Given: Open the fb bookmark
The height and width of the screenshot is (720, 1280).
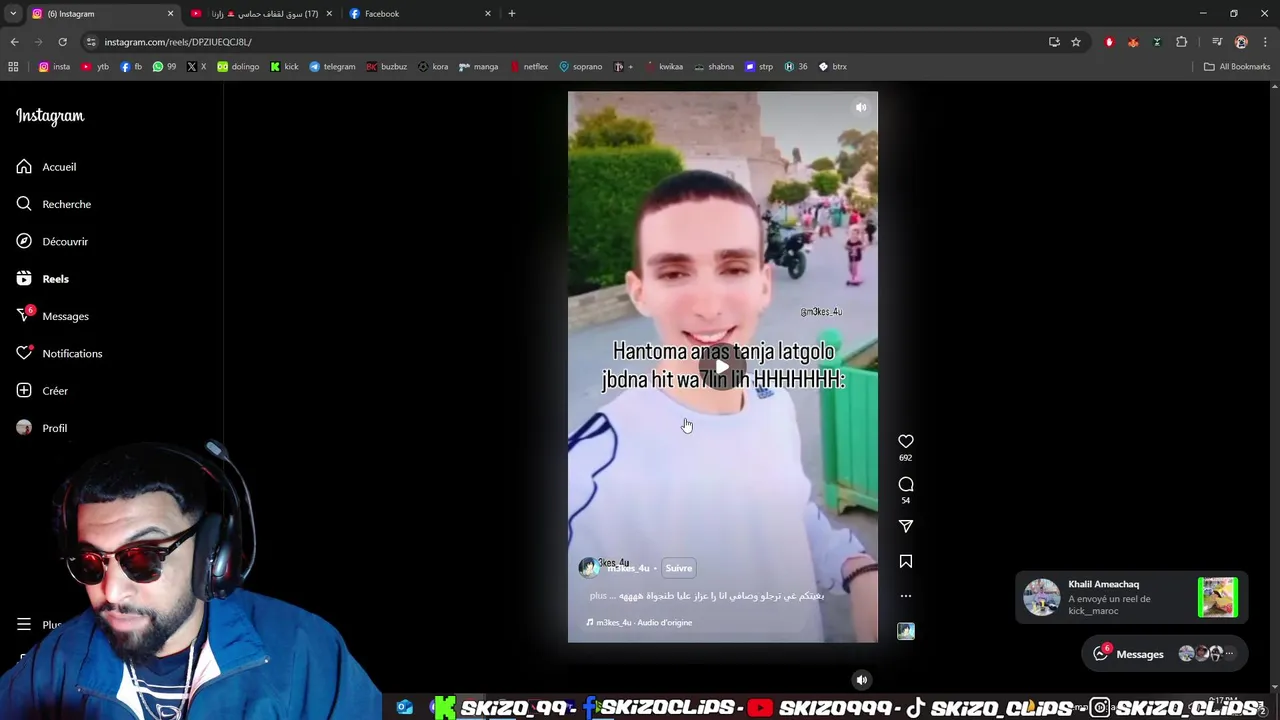Looking at the screenshot, I should coord(131,67).
